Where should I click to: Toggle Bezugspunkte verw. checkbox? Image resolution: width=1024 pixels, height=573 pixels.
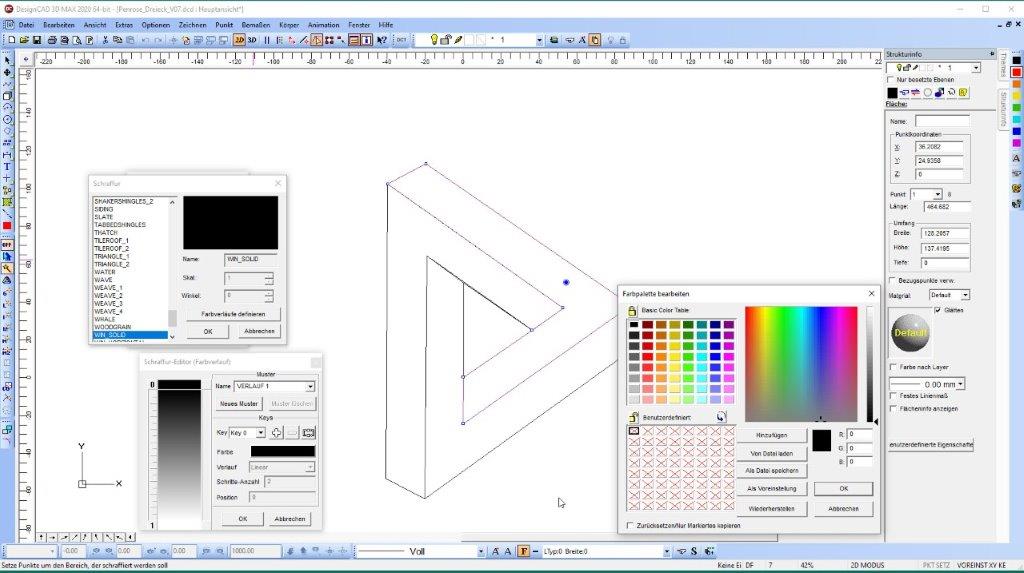893,280
